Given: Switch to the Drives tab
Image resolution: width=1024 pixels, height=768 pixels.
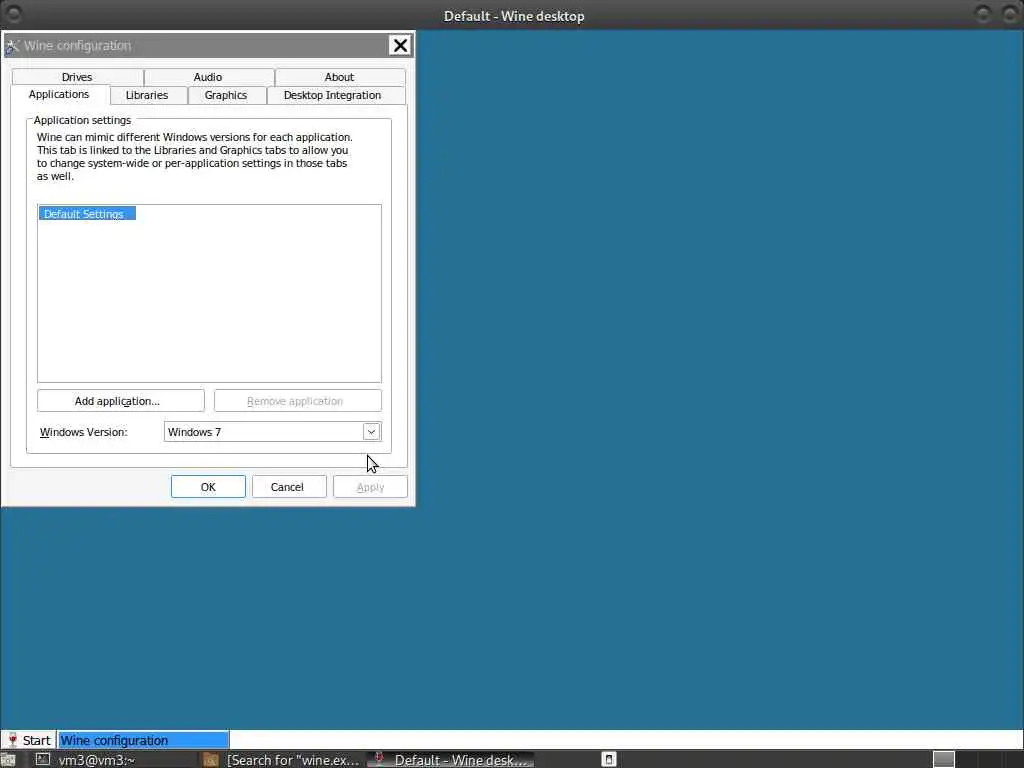Looking at the screenshot, I should [x=77, y=77].
